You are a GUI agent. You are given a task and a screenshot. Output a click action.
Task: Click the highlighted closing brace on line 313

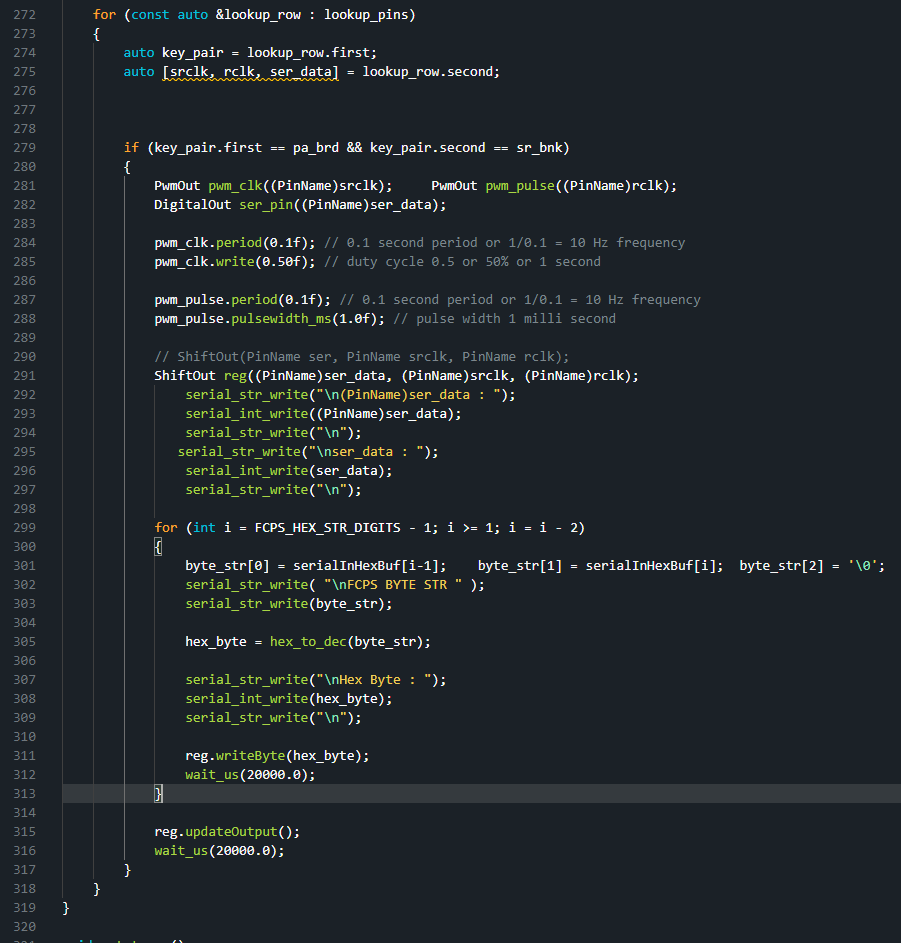pos(158,794)
